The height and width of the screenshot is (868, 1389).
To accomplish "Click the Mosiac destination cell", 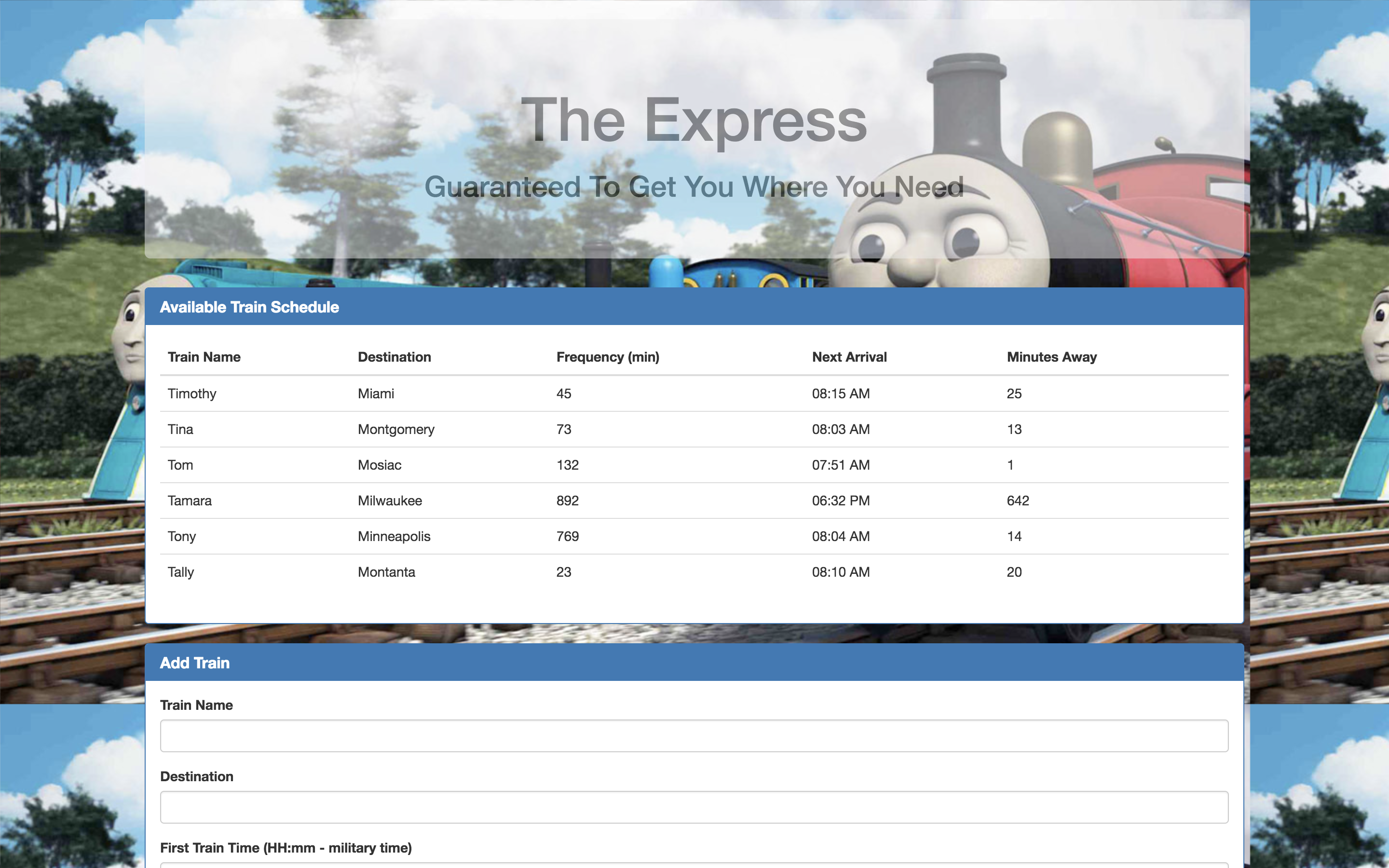I will coord(380,465).
